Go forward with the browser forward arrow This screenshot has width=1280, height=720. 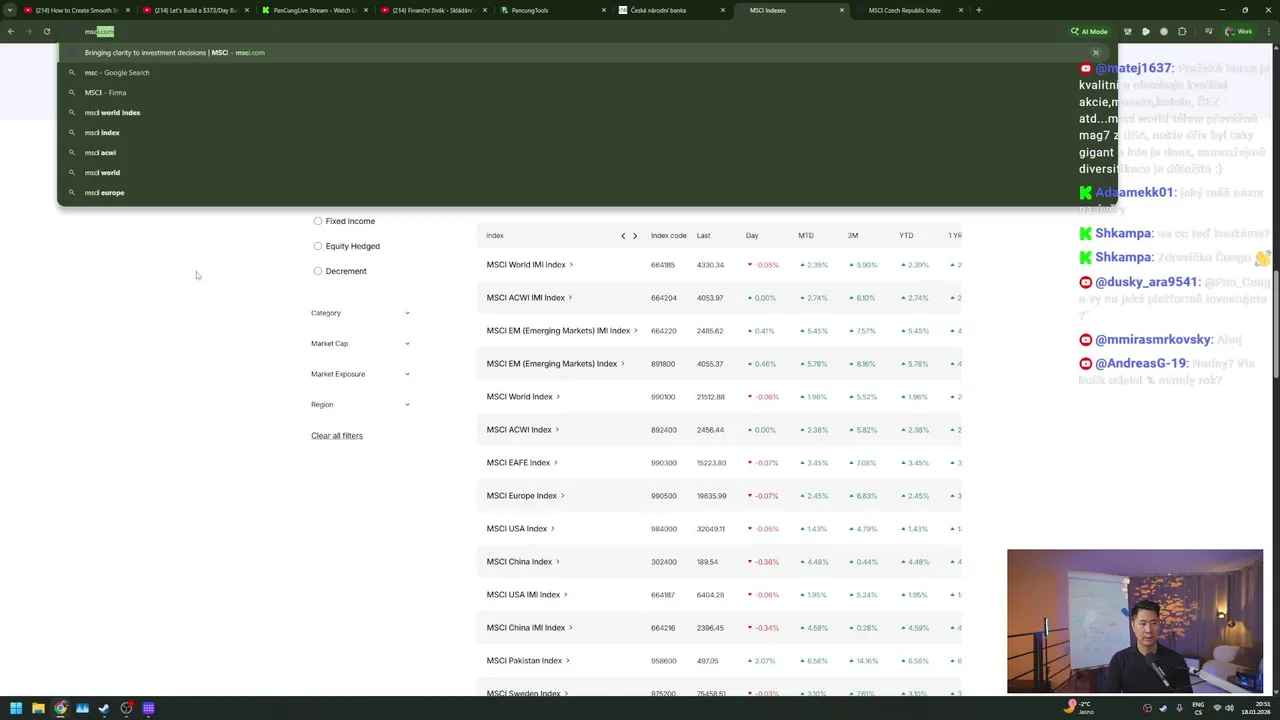pos(28,31)
